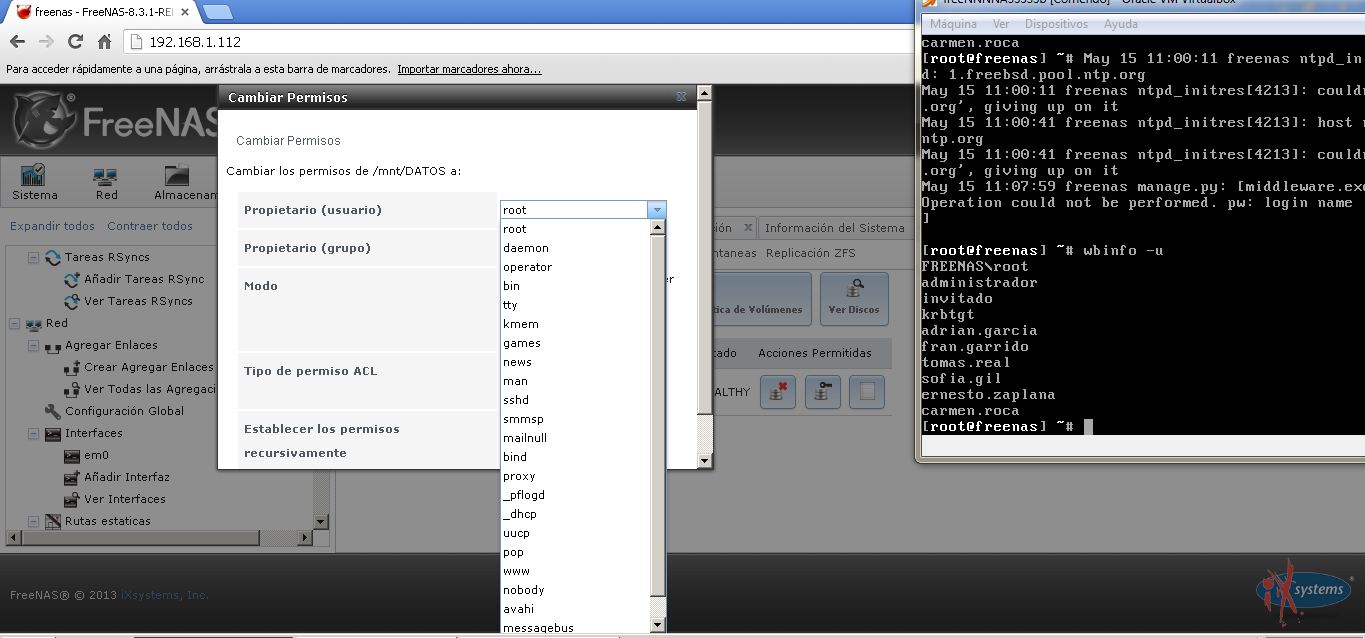Choose operator from the user list
1365x638 pixels.
575,267
